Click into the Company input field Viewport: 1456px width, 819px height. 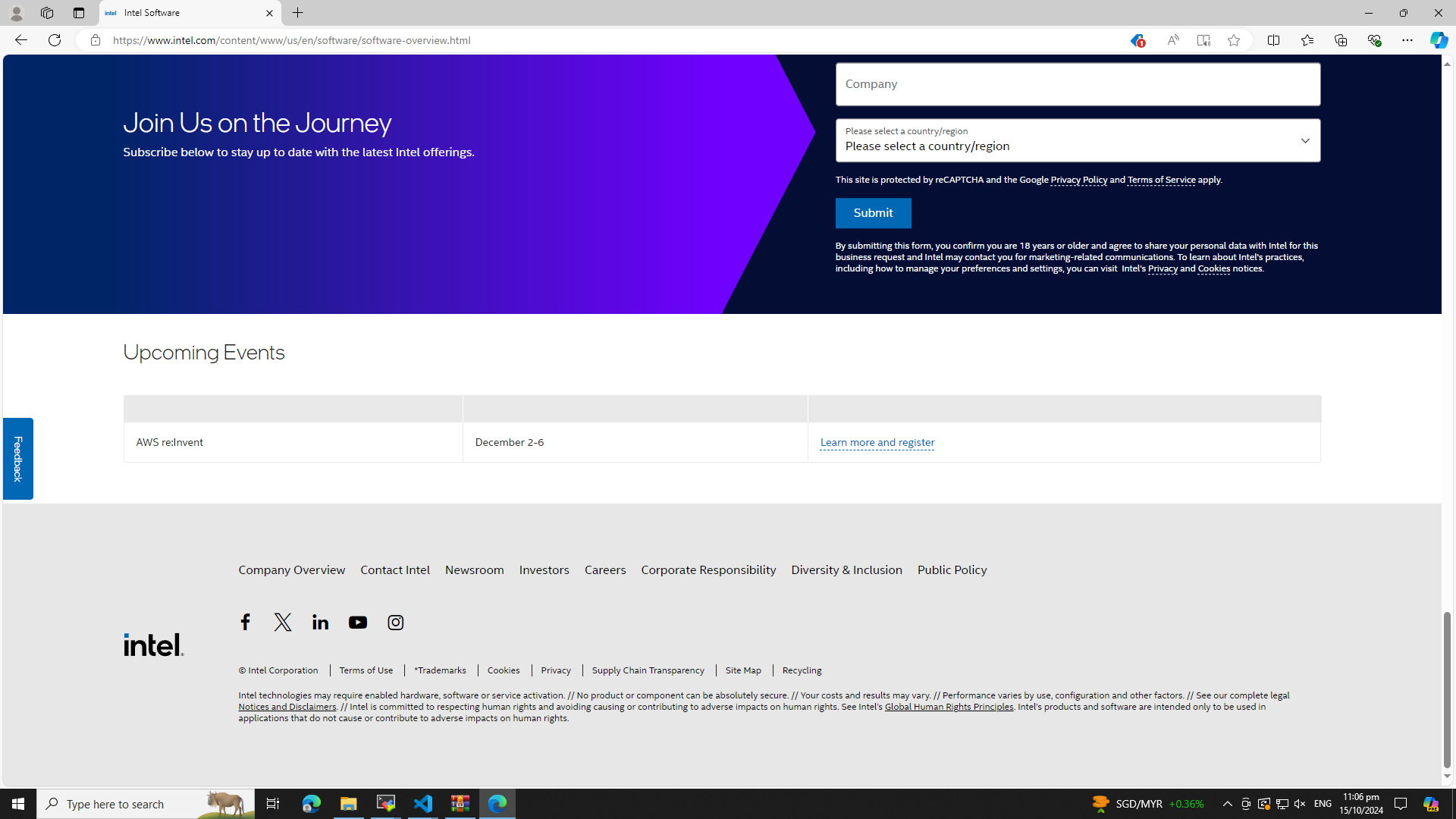point(1078,84)
